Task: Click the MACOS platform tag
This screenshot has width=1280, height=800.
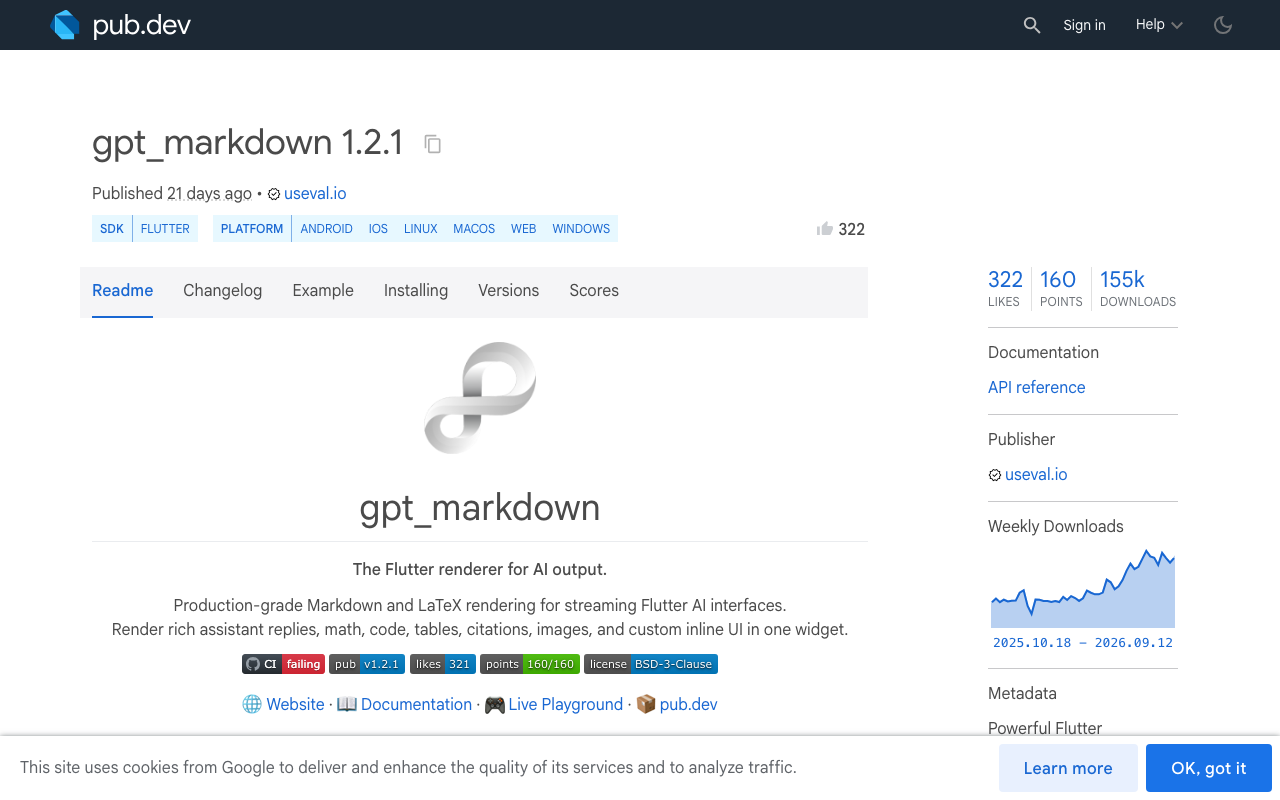Action: (x=474, y=229)
